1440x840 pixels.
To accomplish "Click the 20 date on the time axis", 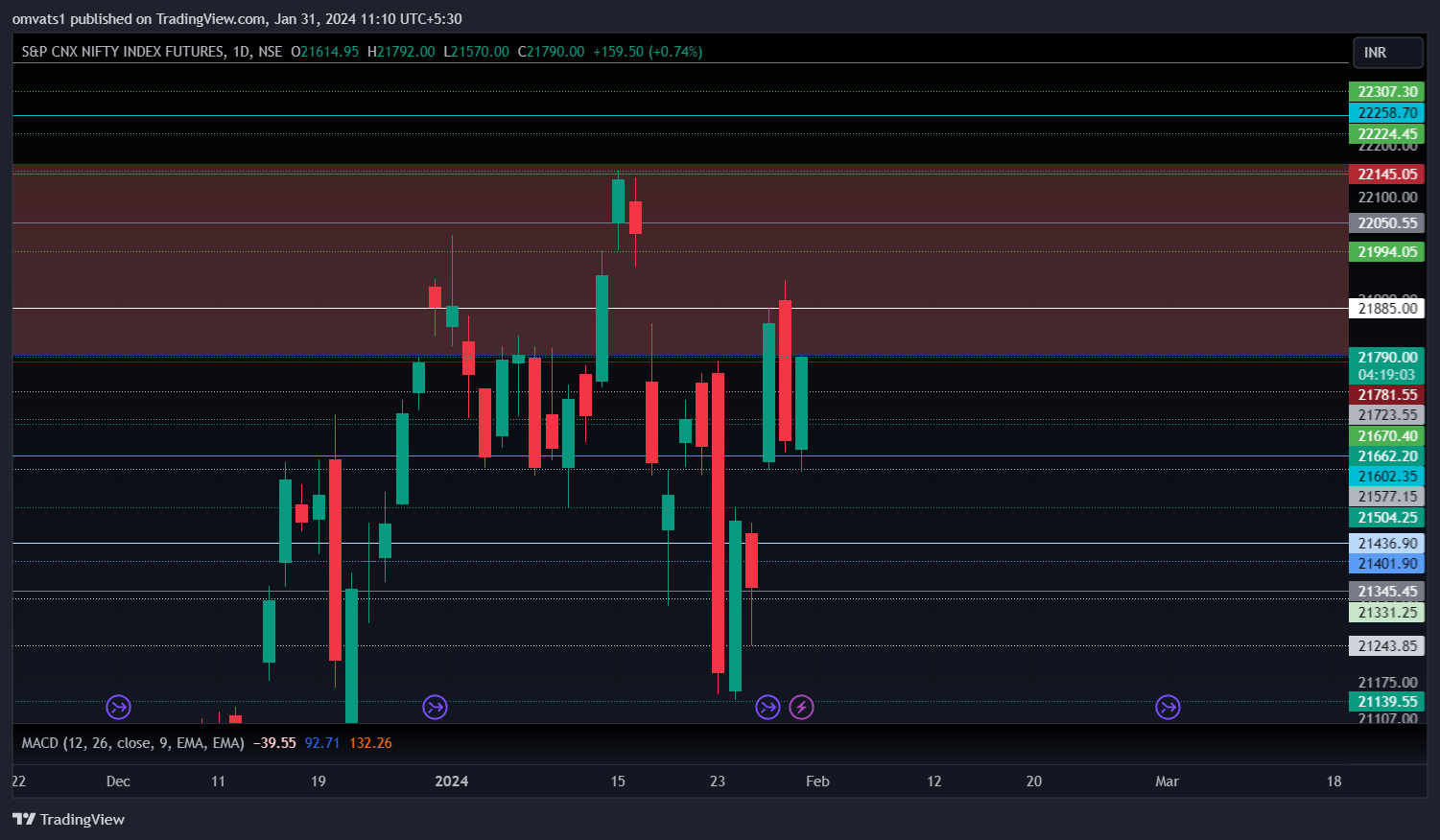I will (1034, 782).
